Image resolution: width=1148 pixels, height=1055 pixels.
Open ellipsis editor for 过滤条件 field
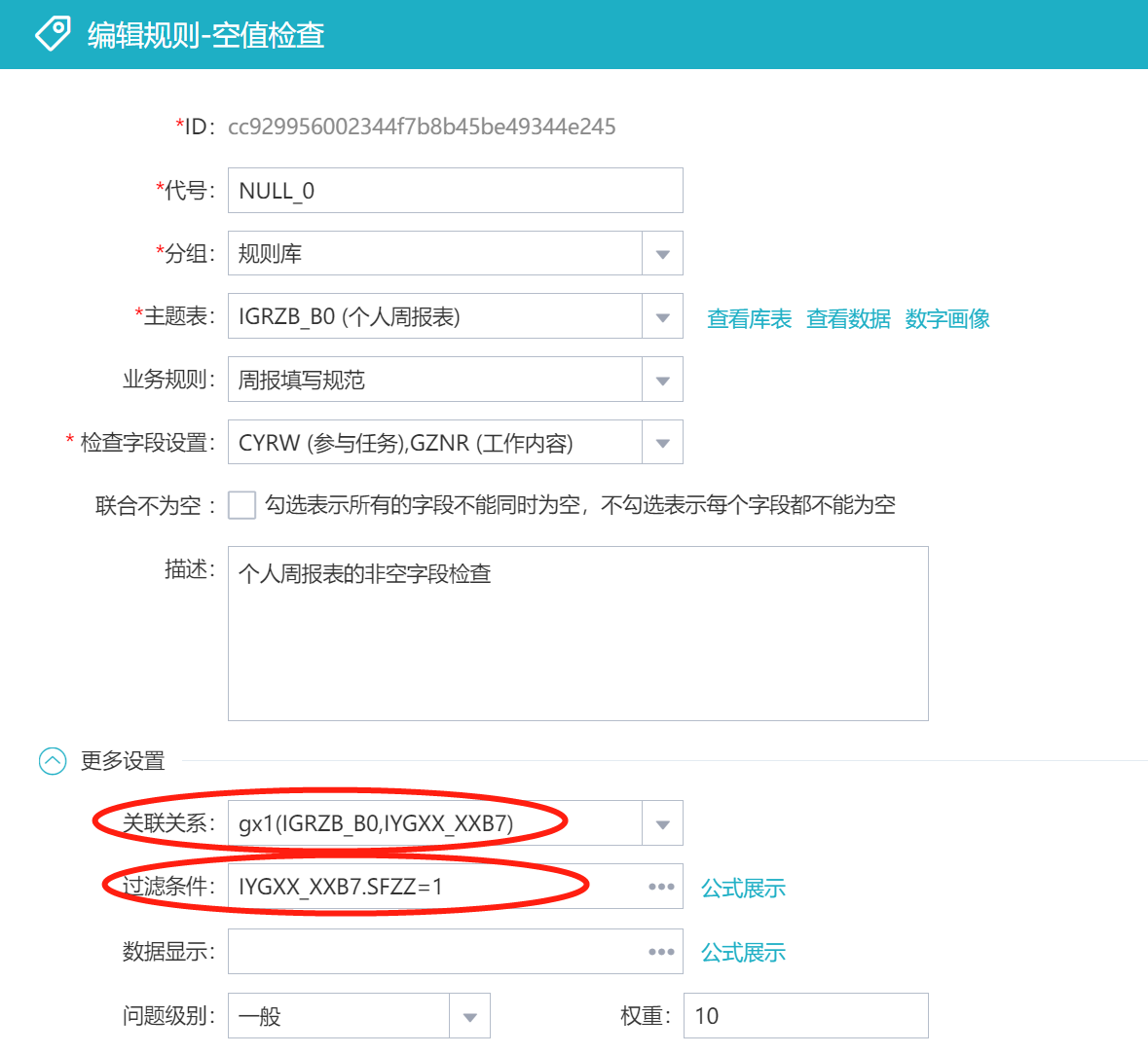[x=661, y=887]
